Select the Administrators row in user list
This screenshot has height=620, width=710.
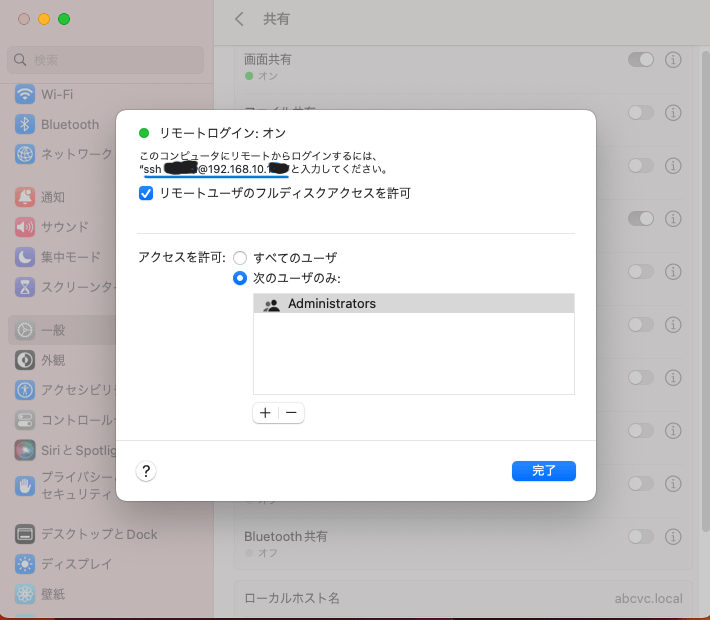tap(414, 303)
